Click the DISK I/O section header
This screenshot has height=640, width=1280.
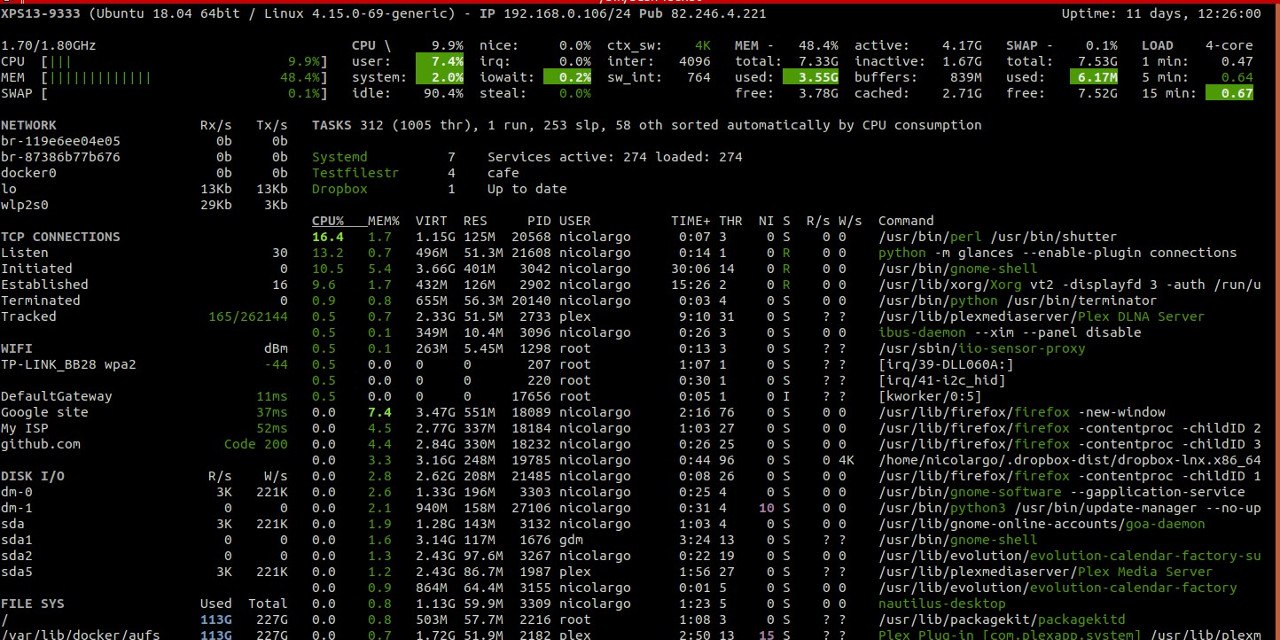coord(33,477)
